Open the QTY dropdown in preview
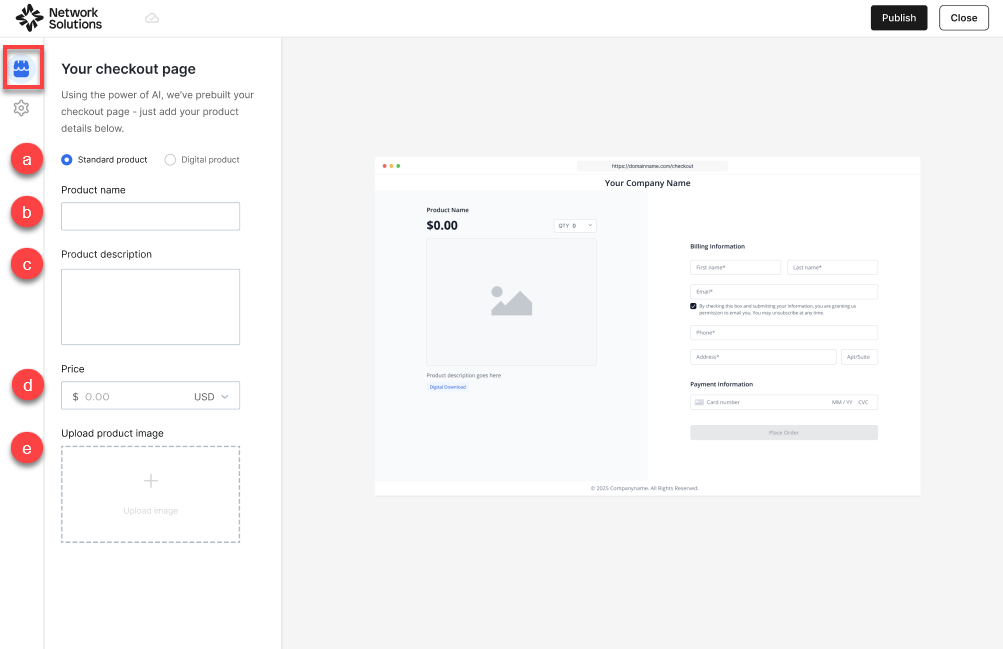Image resolution: width=1003 pixels, height=649 pixels. pos(575,226)
